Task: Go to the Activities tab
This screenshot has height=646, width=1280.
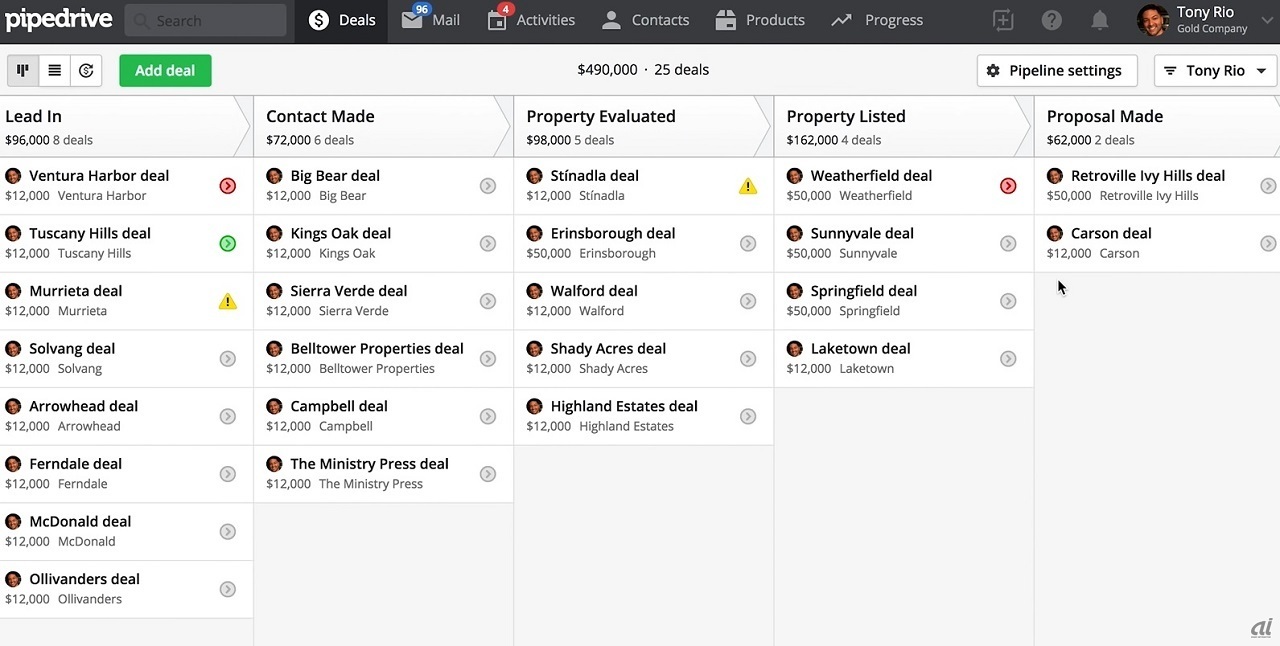Action: [531, 20]
